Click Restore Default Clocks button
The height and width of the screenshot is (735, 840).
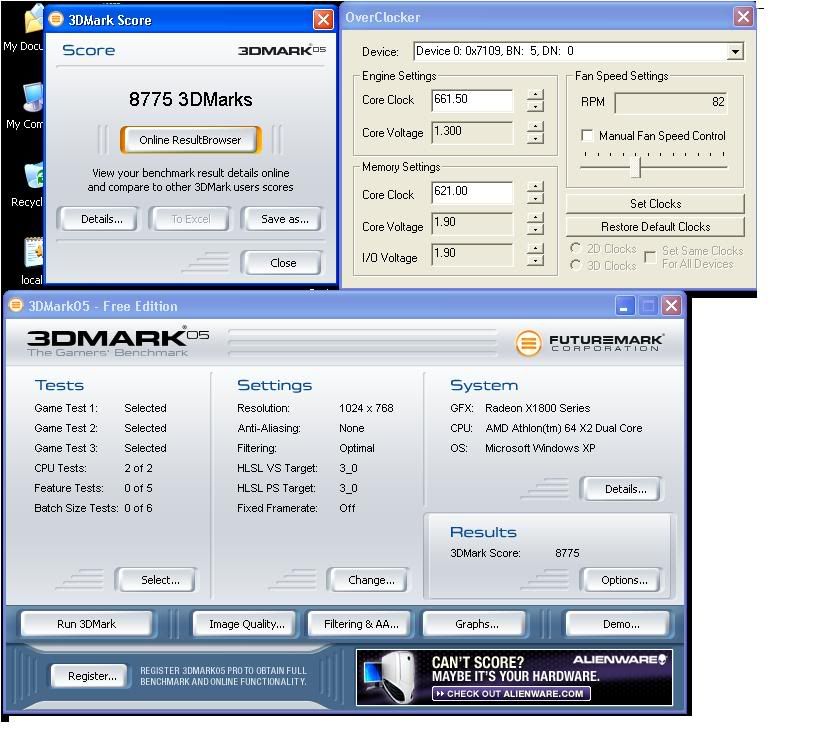[x=655, y=227]
